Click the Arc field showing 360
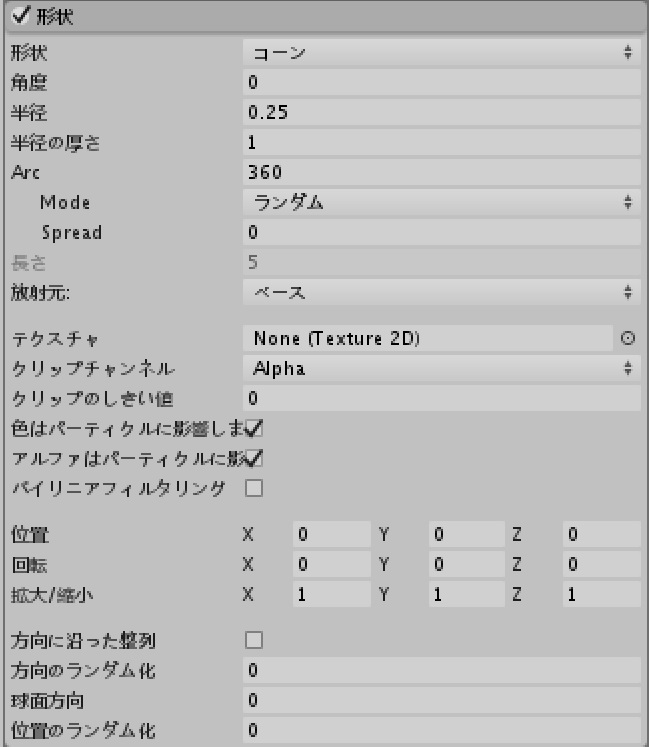The image size is (649, 747). click(x=440, y=173)
